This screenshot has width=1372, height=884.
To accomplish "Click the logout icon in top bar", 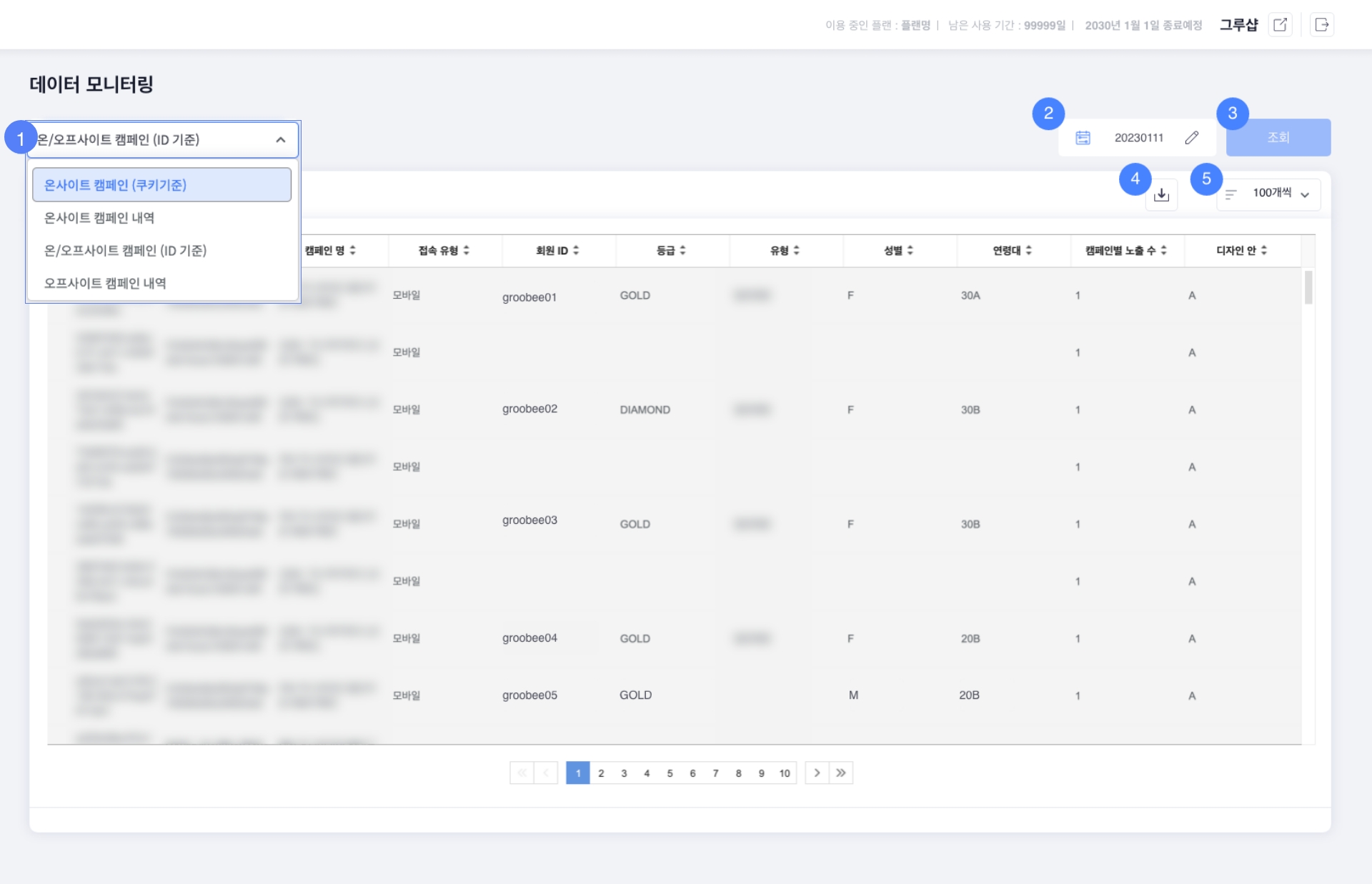I will (x=1321, y=25).
